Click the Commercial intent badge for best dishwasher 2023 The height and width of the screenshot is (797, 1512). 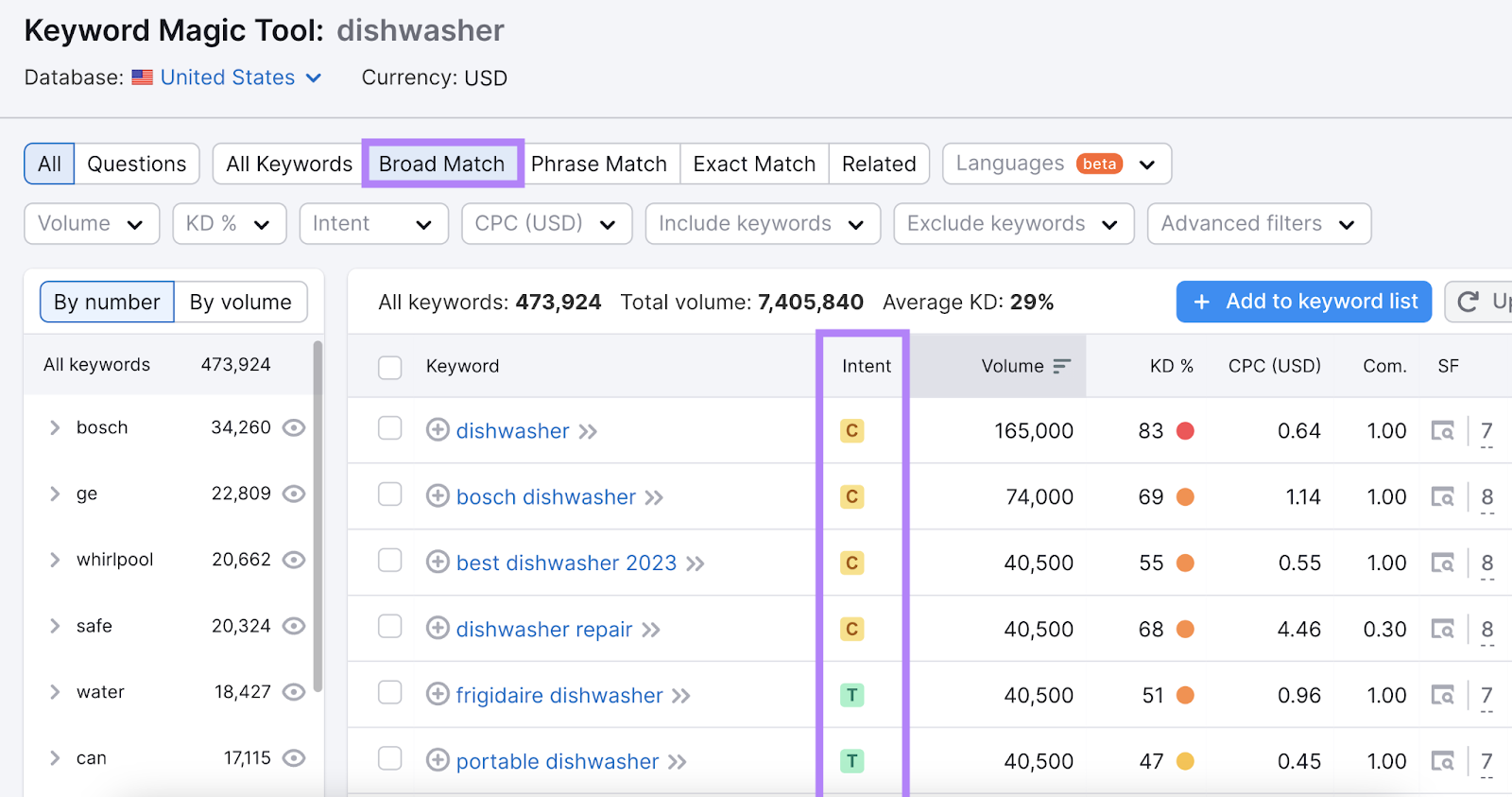click(851, 563)
